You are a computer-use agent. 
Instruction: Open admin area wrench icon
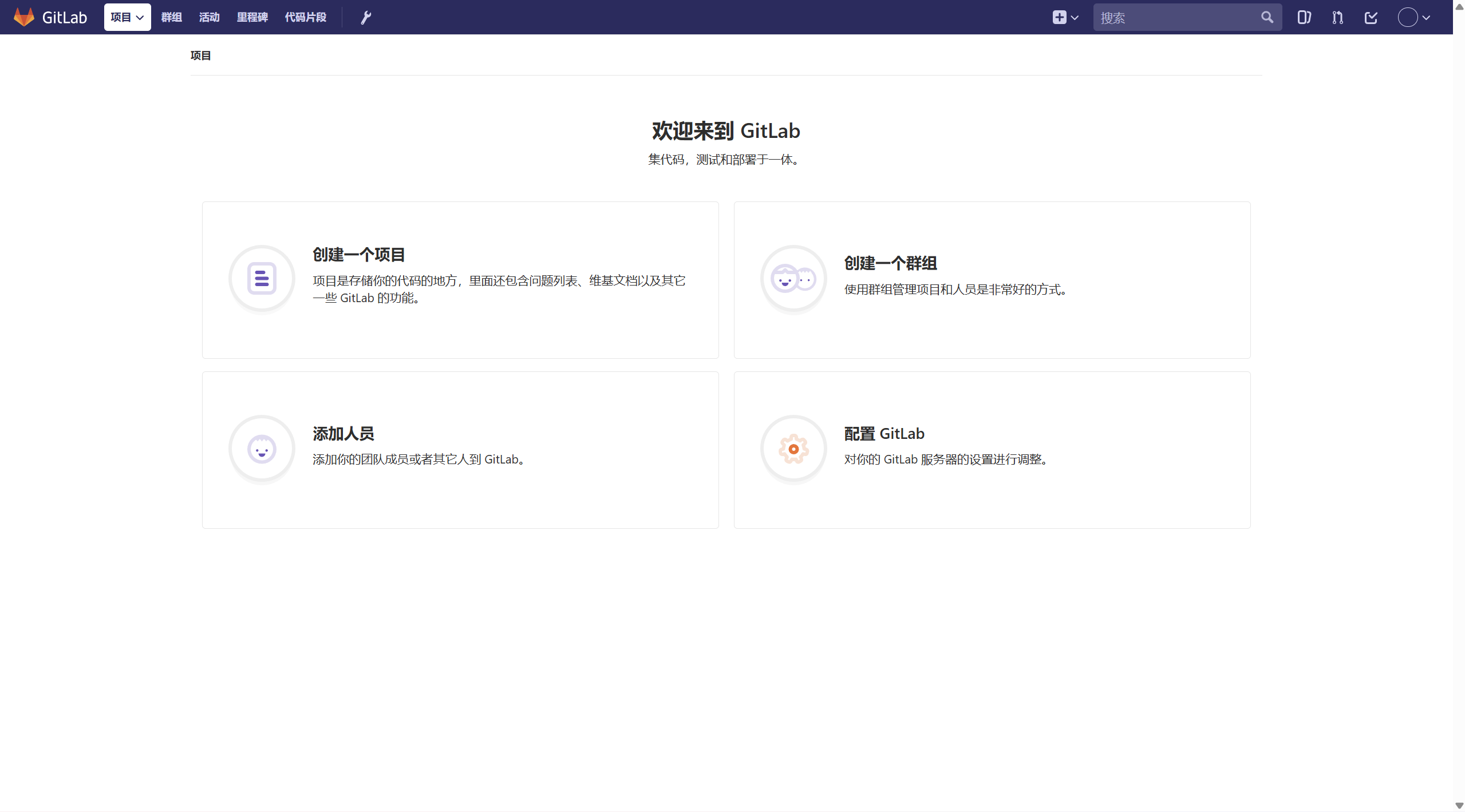[366, 18]
